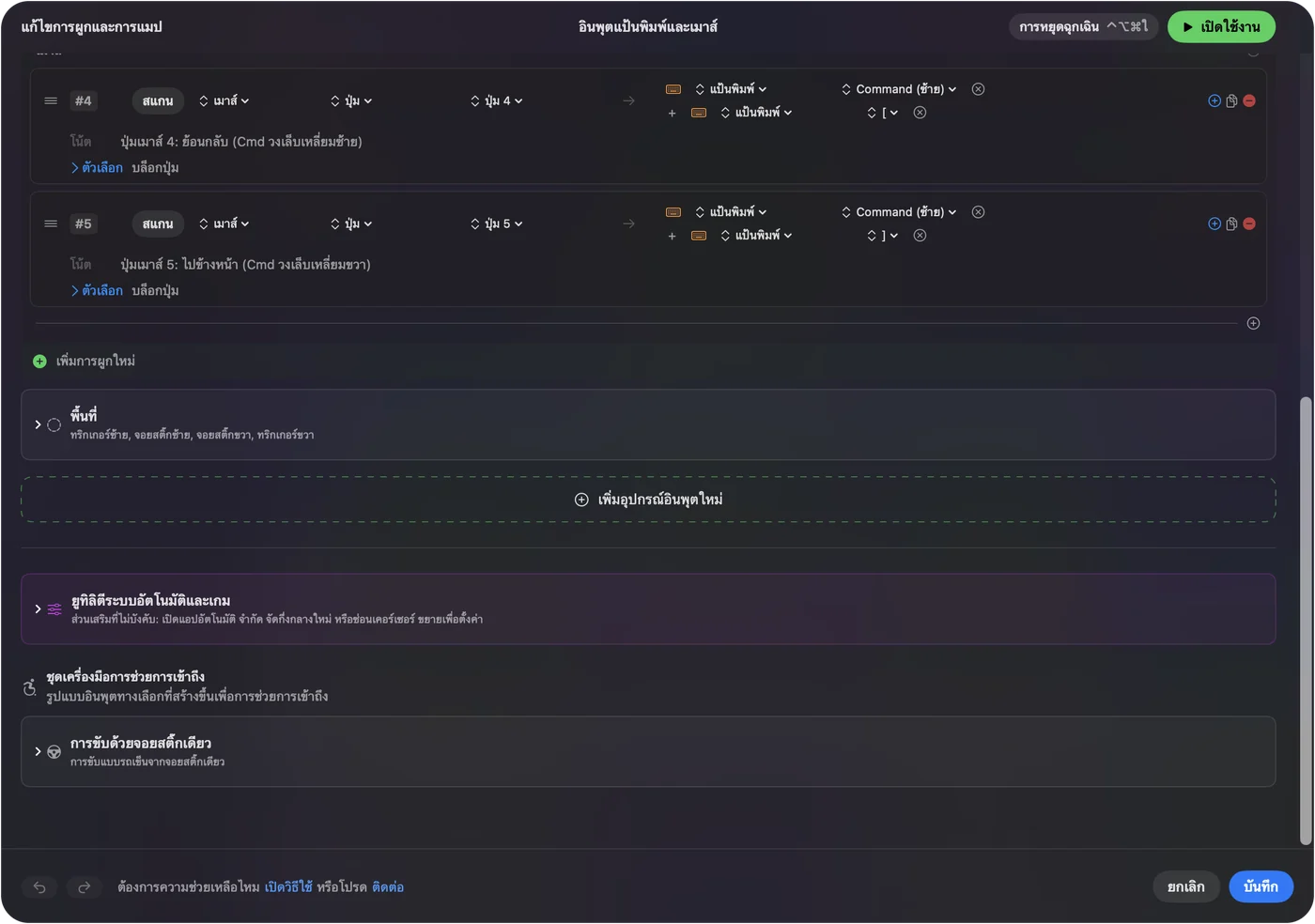Undo the last change
The height and width of the screenshot is (924, 1315).
pos(39,887)
